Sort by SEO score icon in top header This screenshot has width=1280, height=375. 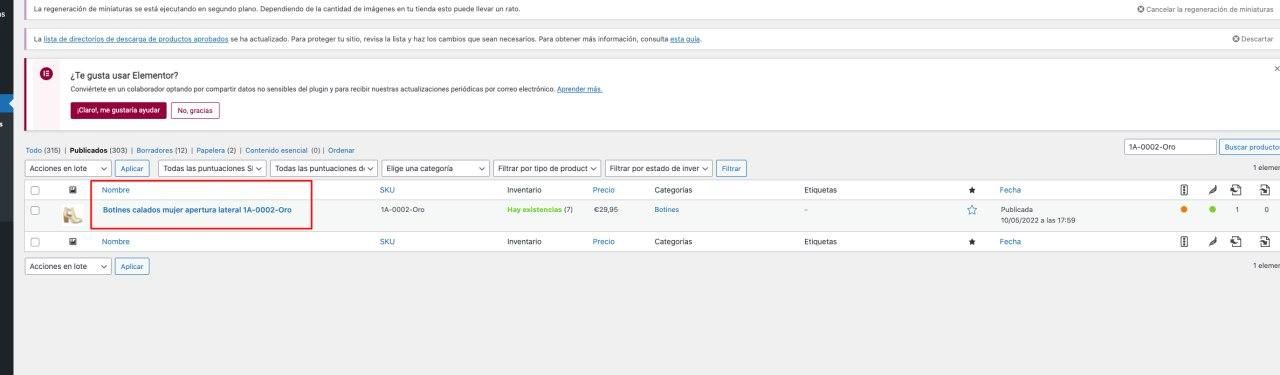[x=1184, y=189]
